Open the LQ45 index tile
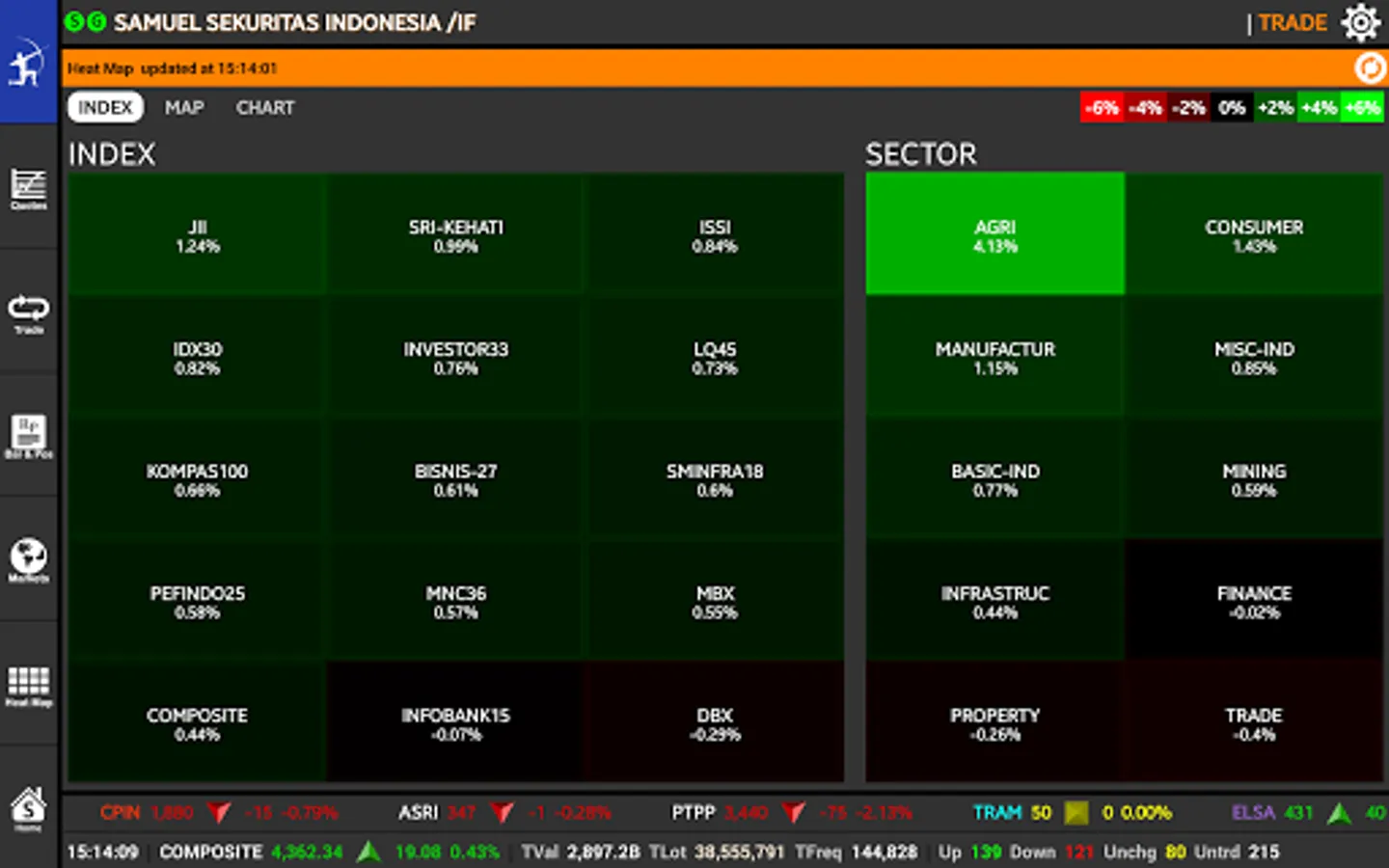This screenshot has width=1389, height=868. (715, 356)
